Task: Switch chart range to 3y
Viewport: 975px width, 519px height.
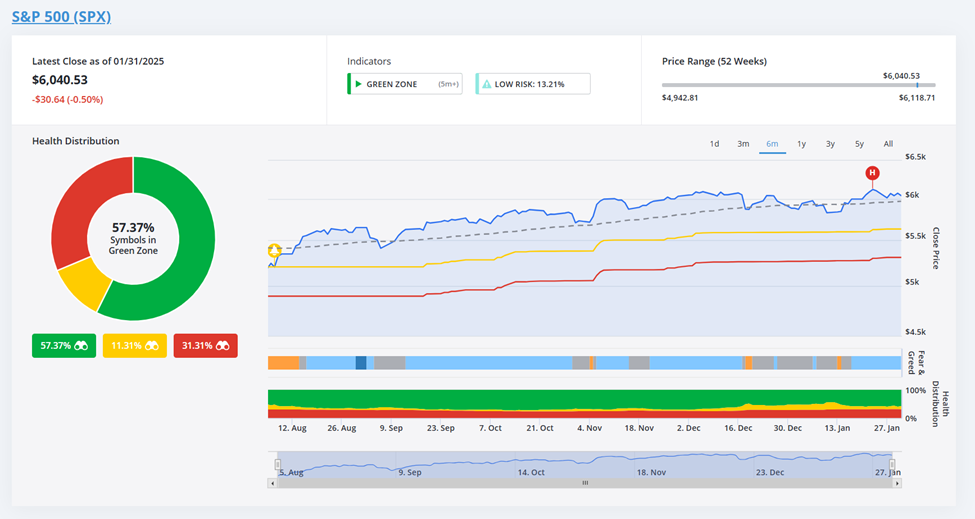Action: 830,144
